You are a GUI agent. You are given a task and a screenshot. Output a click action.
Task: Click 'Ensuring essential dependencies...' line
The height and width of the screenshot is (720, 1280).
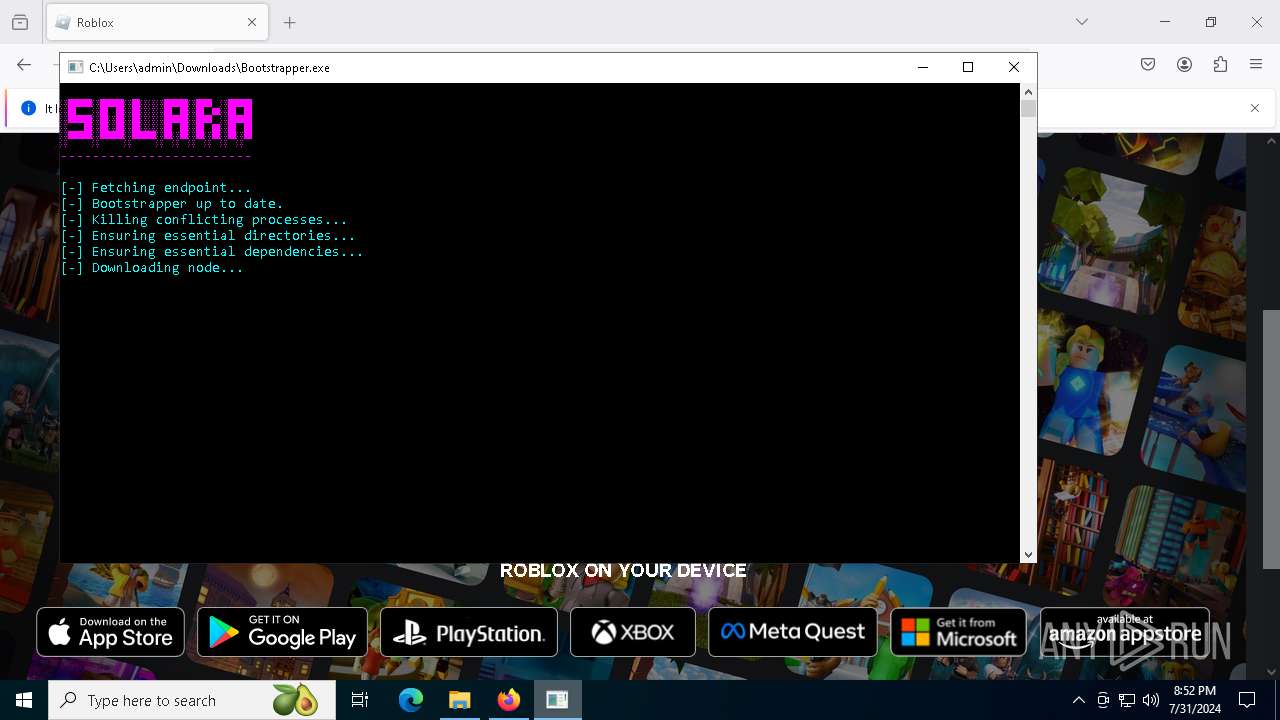(212, 252)
